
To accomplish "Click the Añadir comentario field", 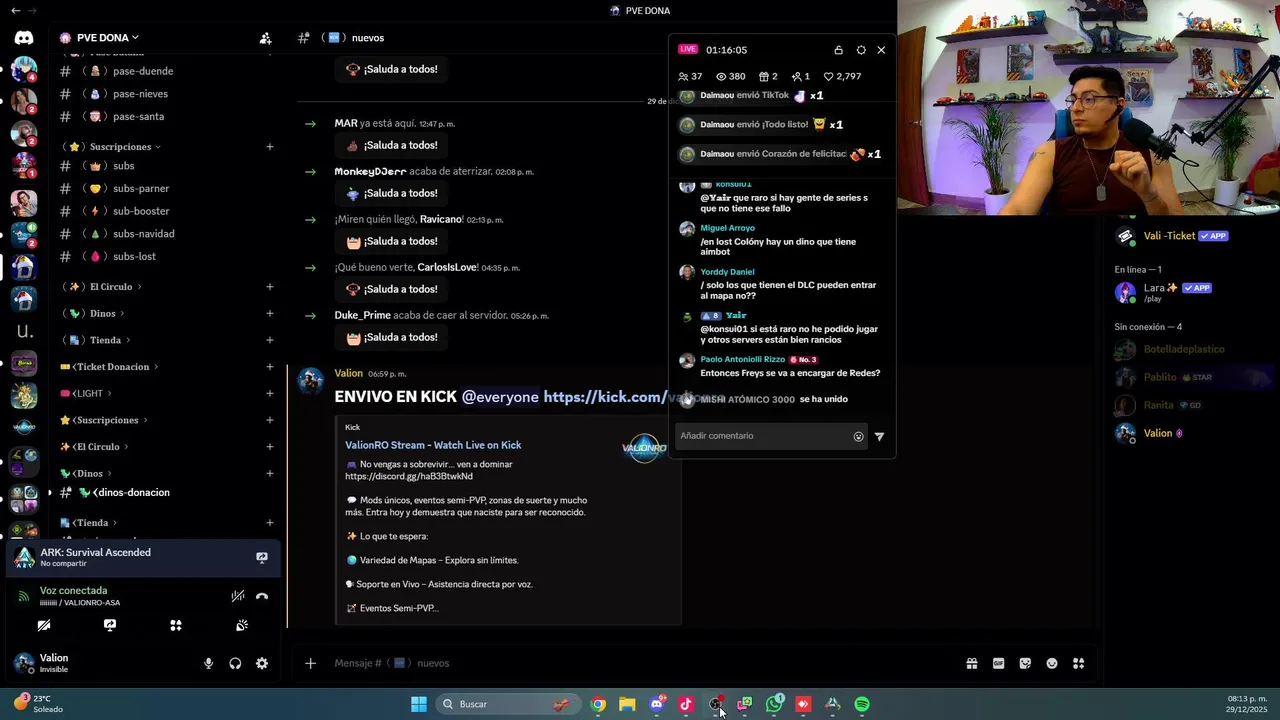I will pos(765,436).
